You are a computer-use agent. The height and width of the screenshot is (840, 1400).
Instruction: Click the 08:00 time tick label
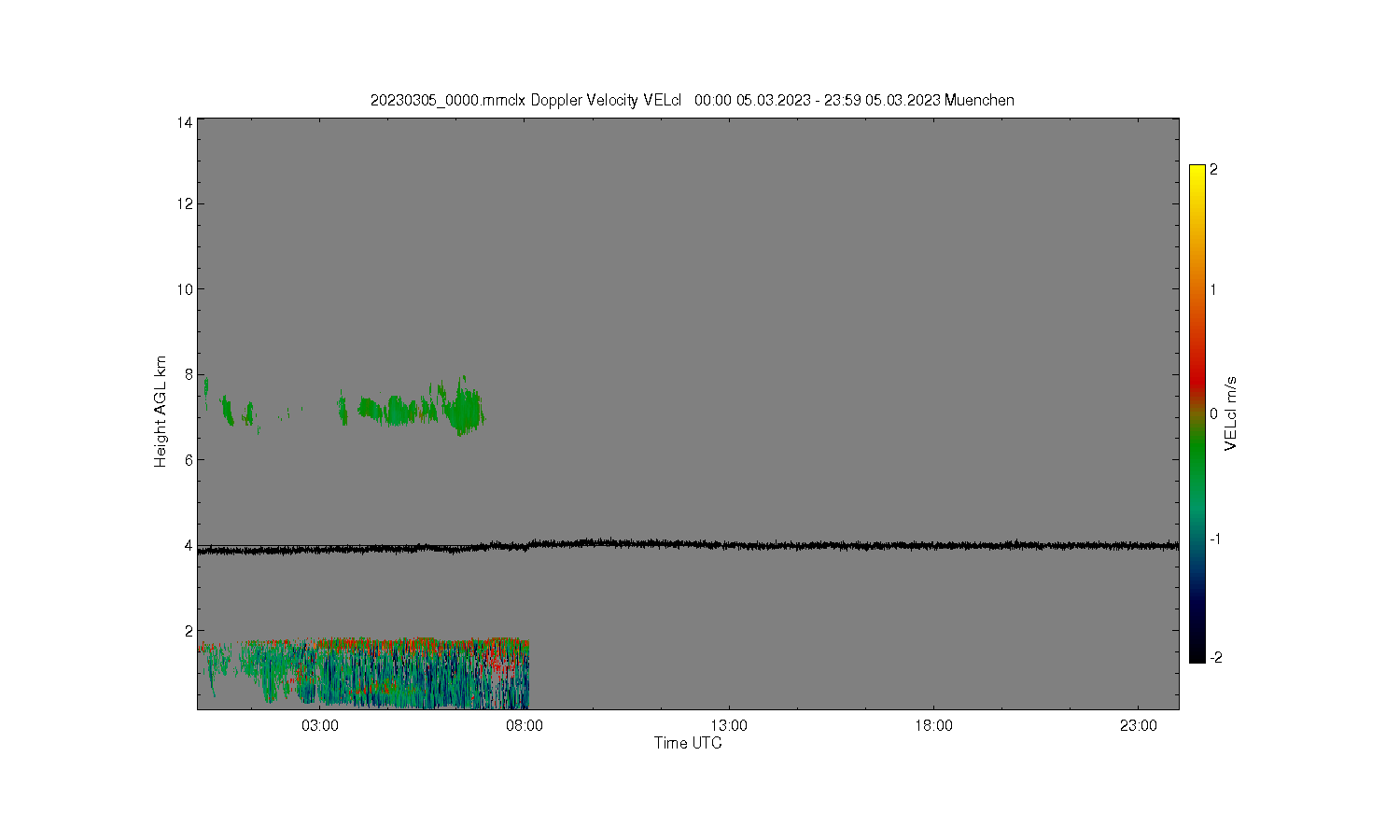click(x=525, y=726)
